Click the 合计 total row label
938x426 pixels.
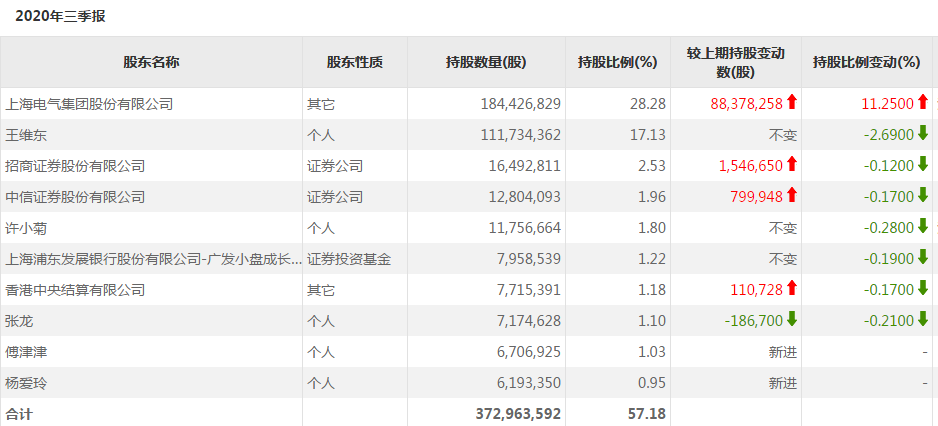point(19,414)
